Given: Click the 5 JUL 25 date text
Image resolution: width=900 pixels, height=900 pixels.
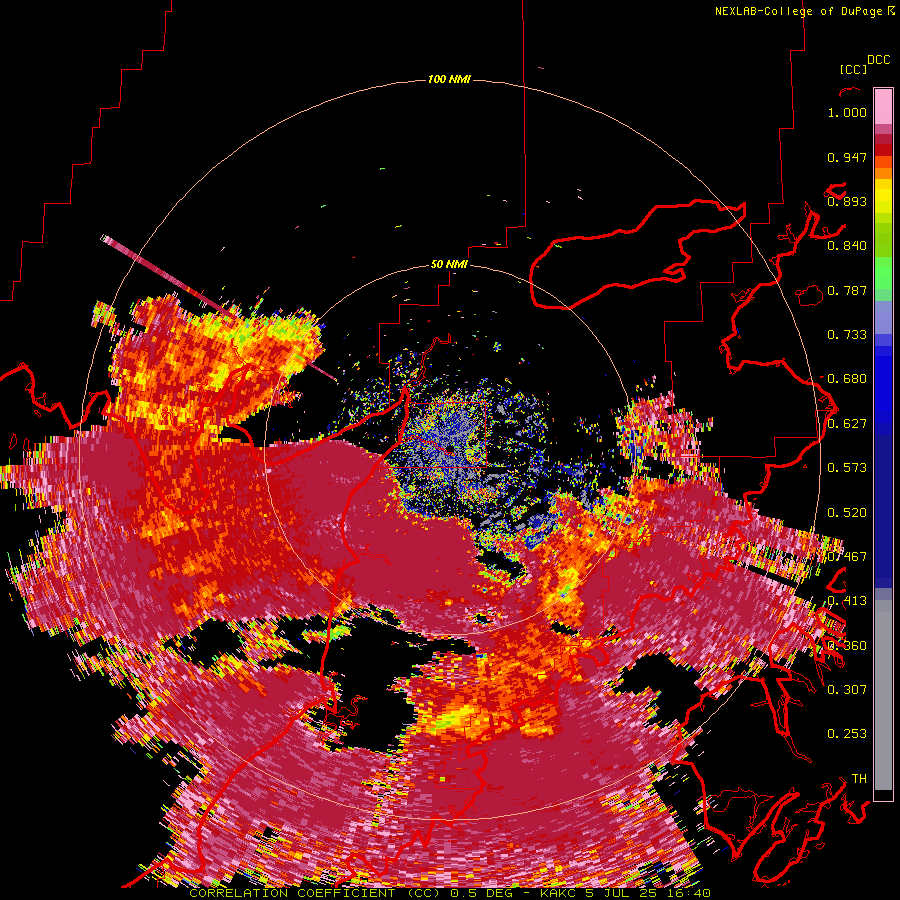Looking at the screenshot, I should click(621, 893).
